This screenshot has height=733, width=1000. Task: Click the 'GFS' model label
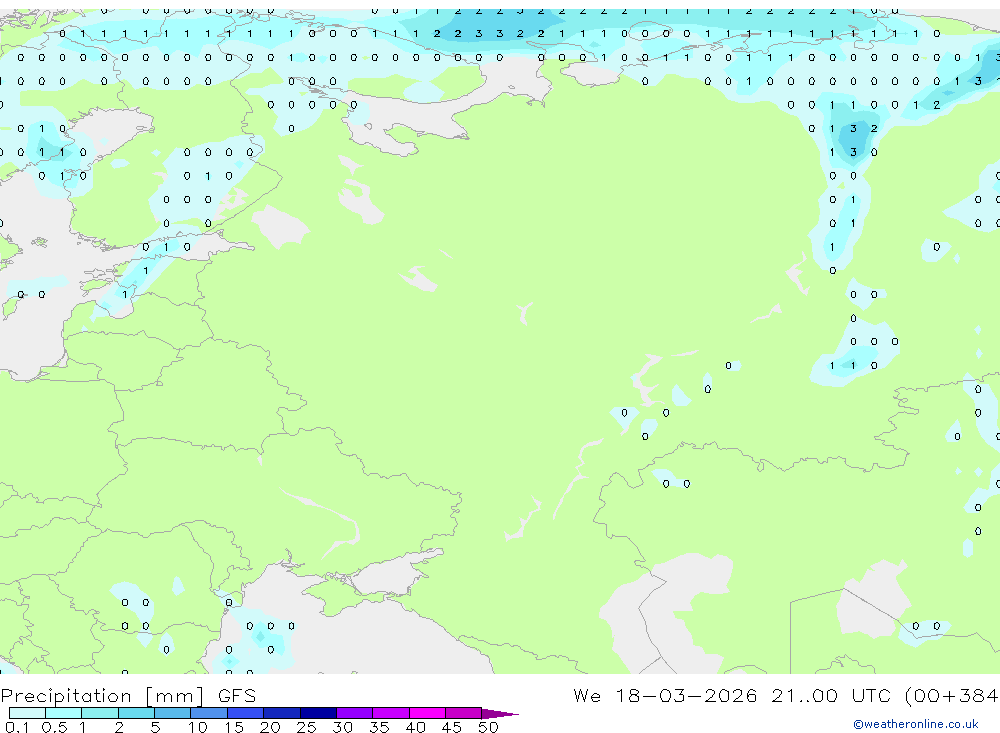point(237,695)
